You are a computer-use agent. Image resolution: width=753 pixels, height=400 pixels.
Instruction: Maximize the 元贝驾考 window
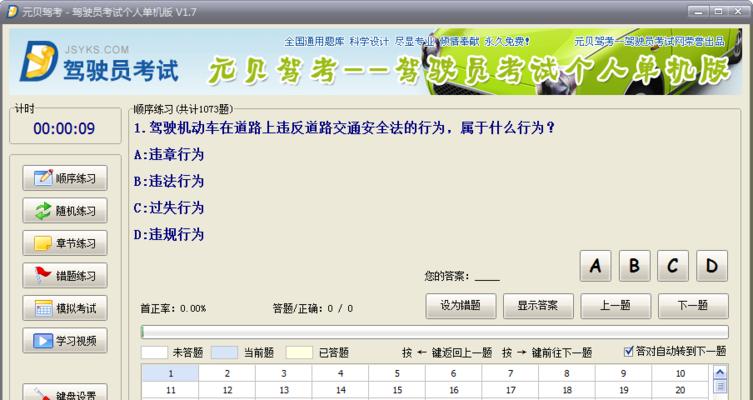718,11
